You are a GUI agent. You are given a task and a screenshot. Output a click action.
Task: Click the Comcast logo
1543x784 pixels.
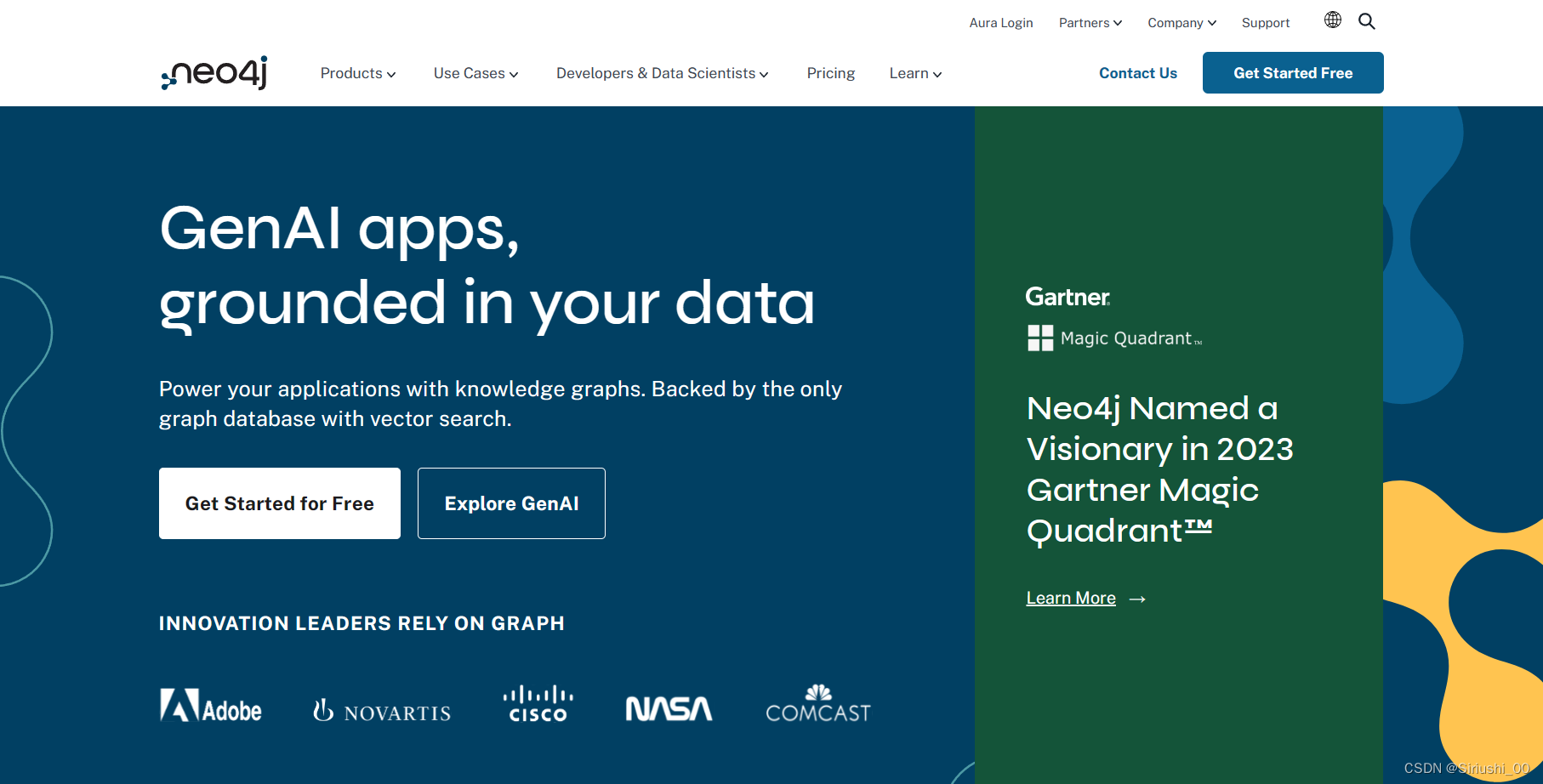(818, 703)
